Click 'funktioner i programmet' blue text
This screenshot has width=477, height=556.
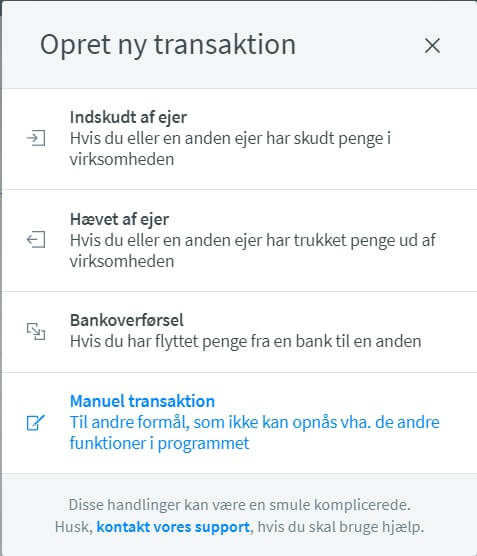160,444
